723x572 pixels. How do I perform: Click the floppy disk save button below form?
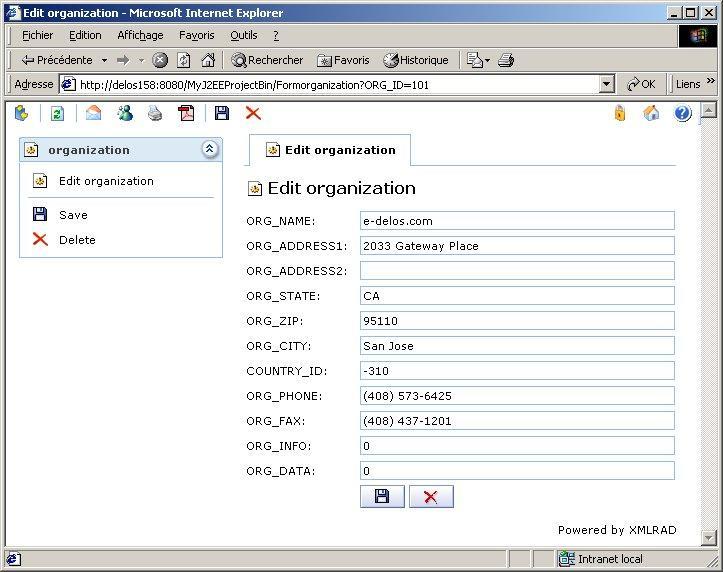(x=382, y=497)
